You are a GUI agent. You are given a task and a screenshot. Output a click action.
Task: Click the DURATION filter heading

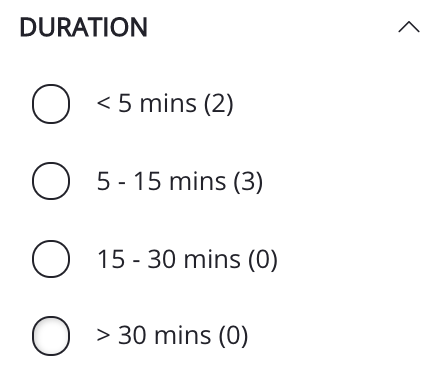pyautogui.click(x=84, y=27)
